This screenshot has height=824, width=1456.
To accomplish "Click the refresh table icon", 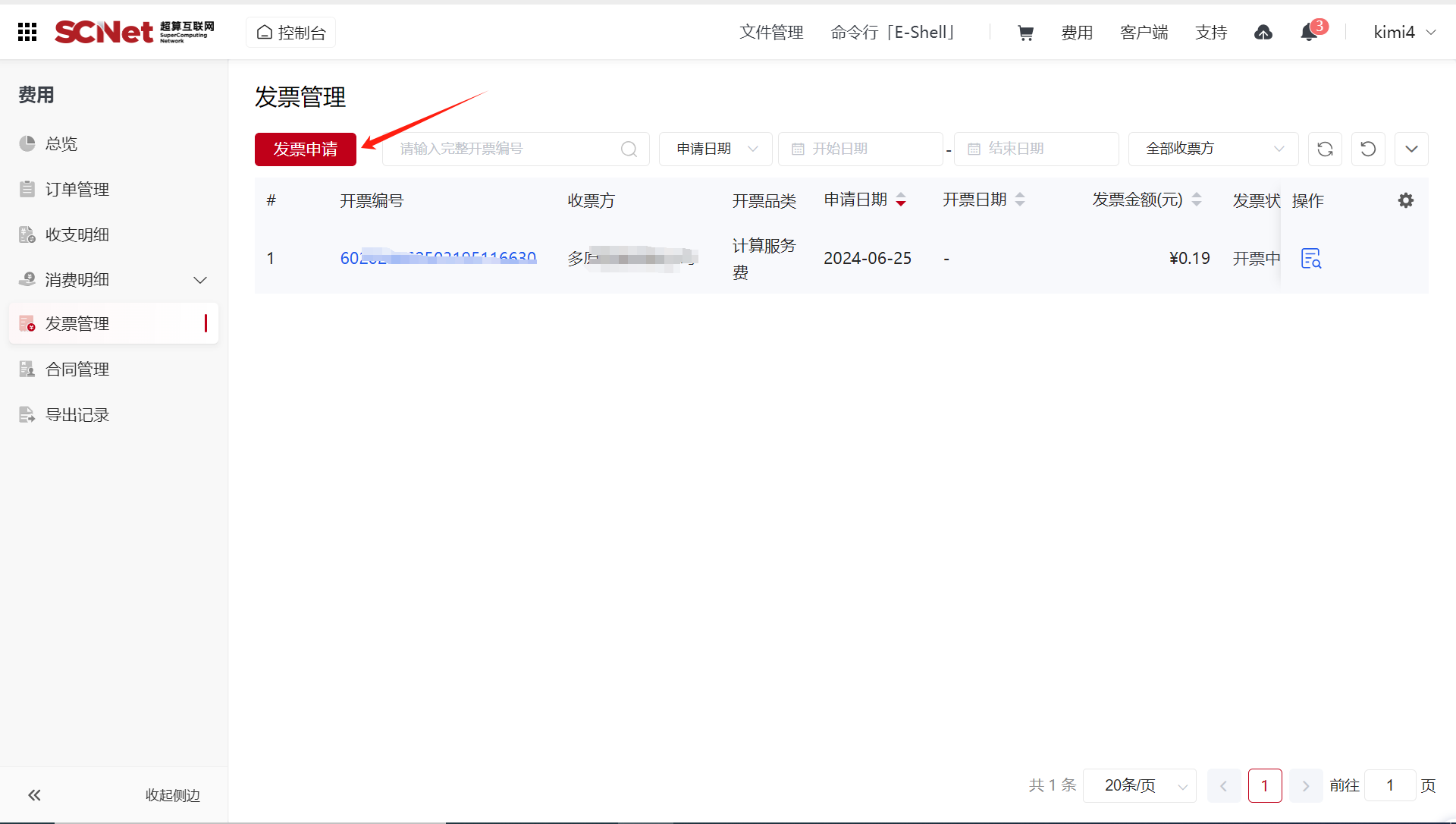I will (x=1325, y=149).
